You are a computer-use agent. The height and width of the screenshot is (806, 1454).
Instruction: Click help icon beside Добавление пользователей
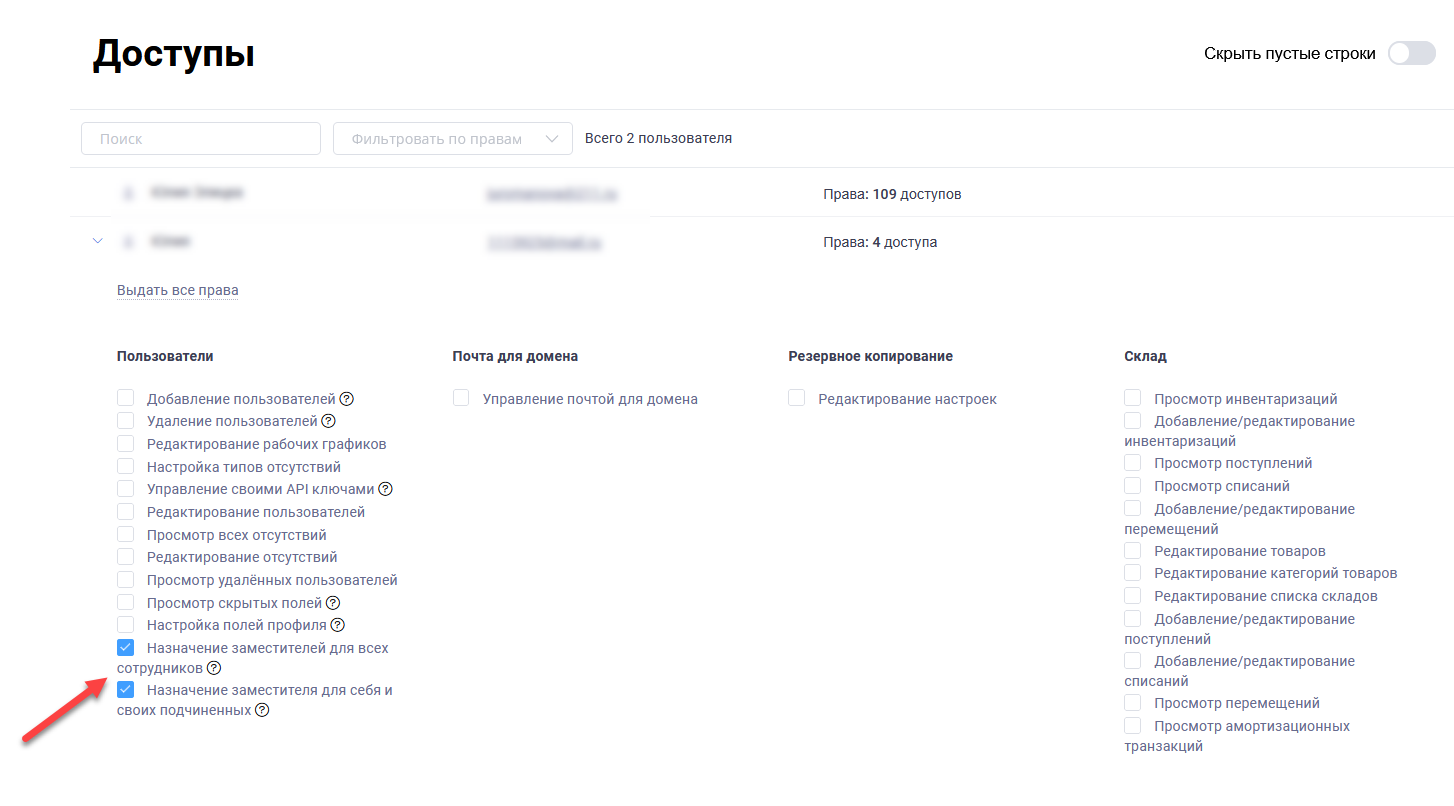tap(346, 399)
